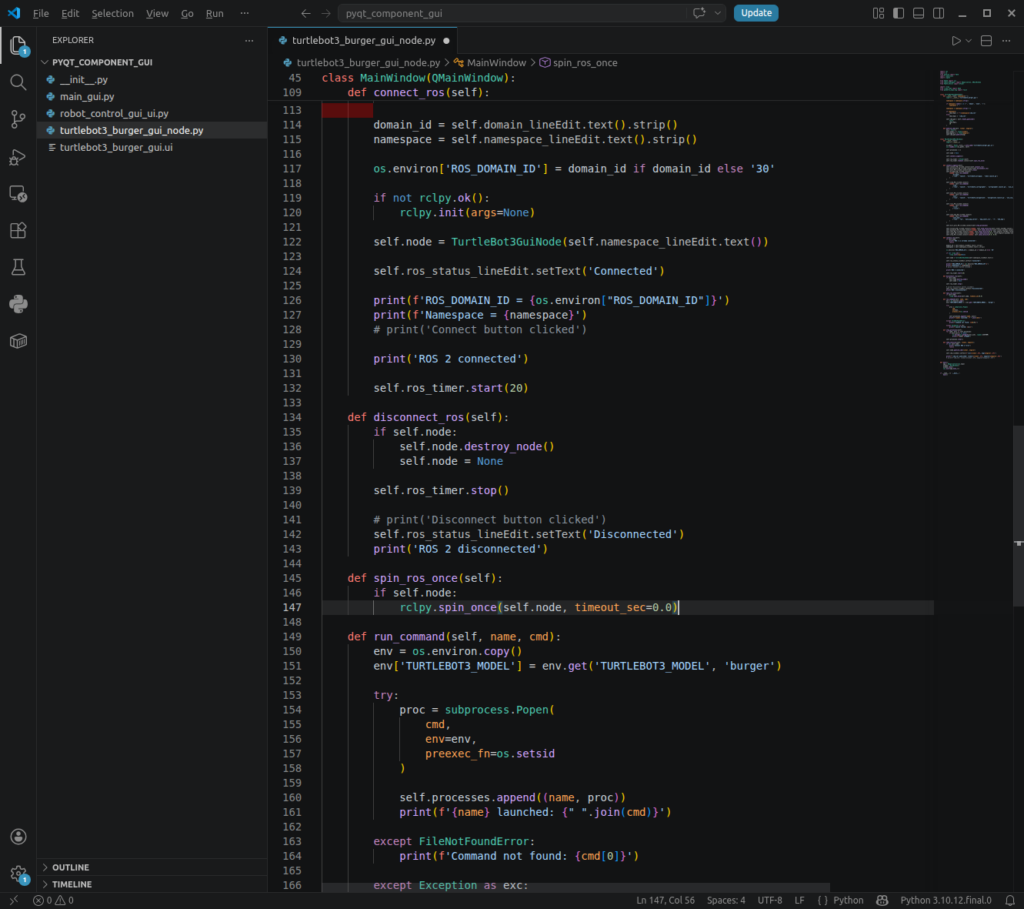Click the VS Code logo icon
Image resolution: width=1024 pixels, height=909 pixels.
[14, 13]
